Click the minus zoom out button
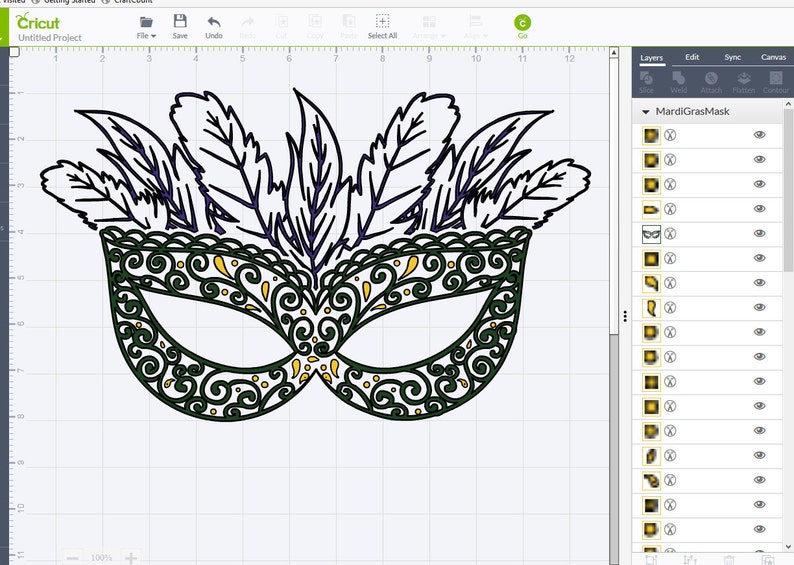794x565 pixels. click(72, 558)
